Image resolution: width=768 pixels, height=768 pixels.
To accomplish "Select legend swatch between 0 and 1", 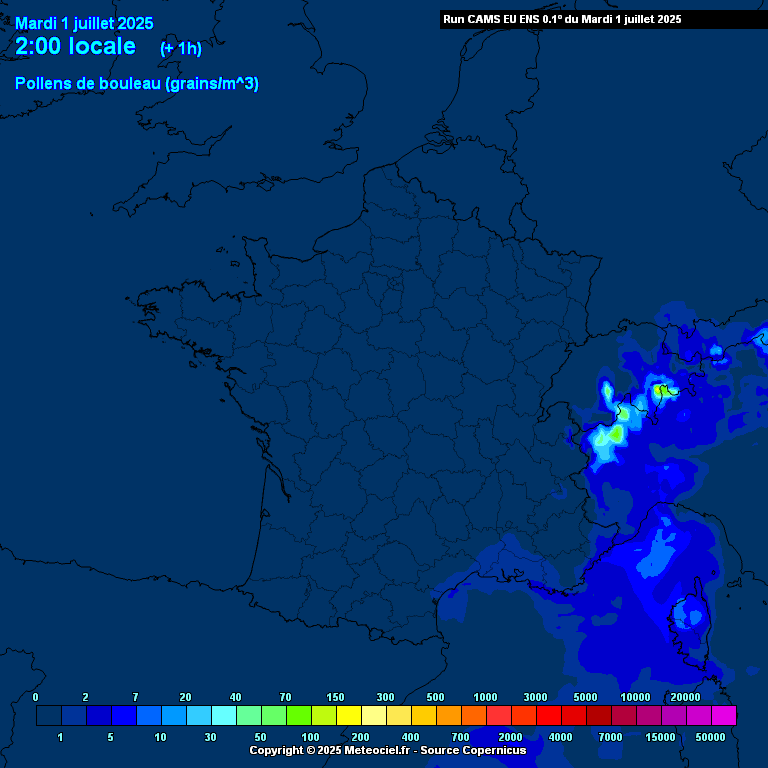I will click(49, 715).
